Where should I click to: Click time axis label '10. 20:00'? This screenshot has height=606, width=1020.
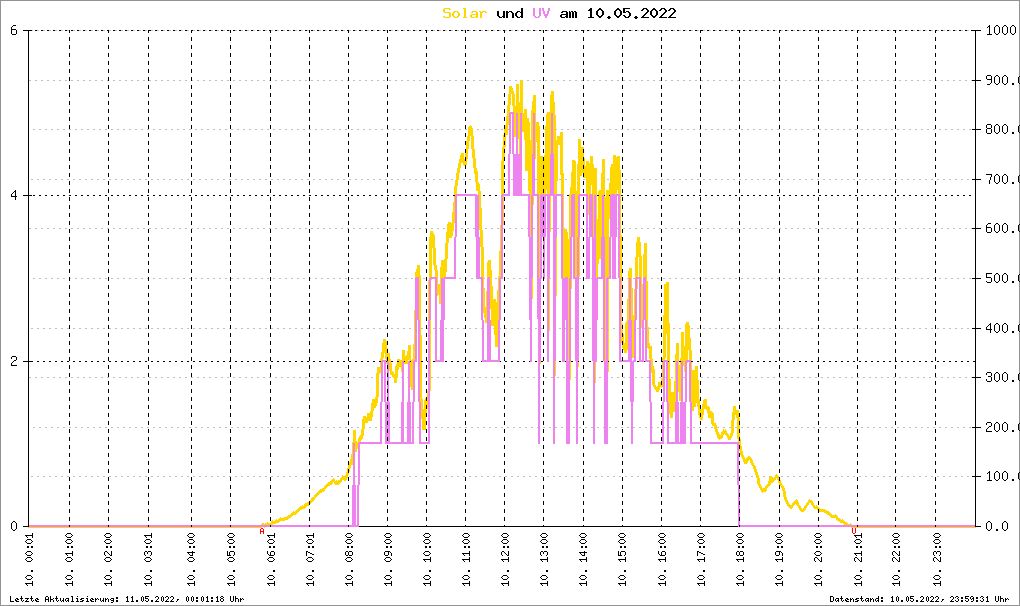818,559
